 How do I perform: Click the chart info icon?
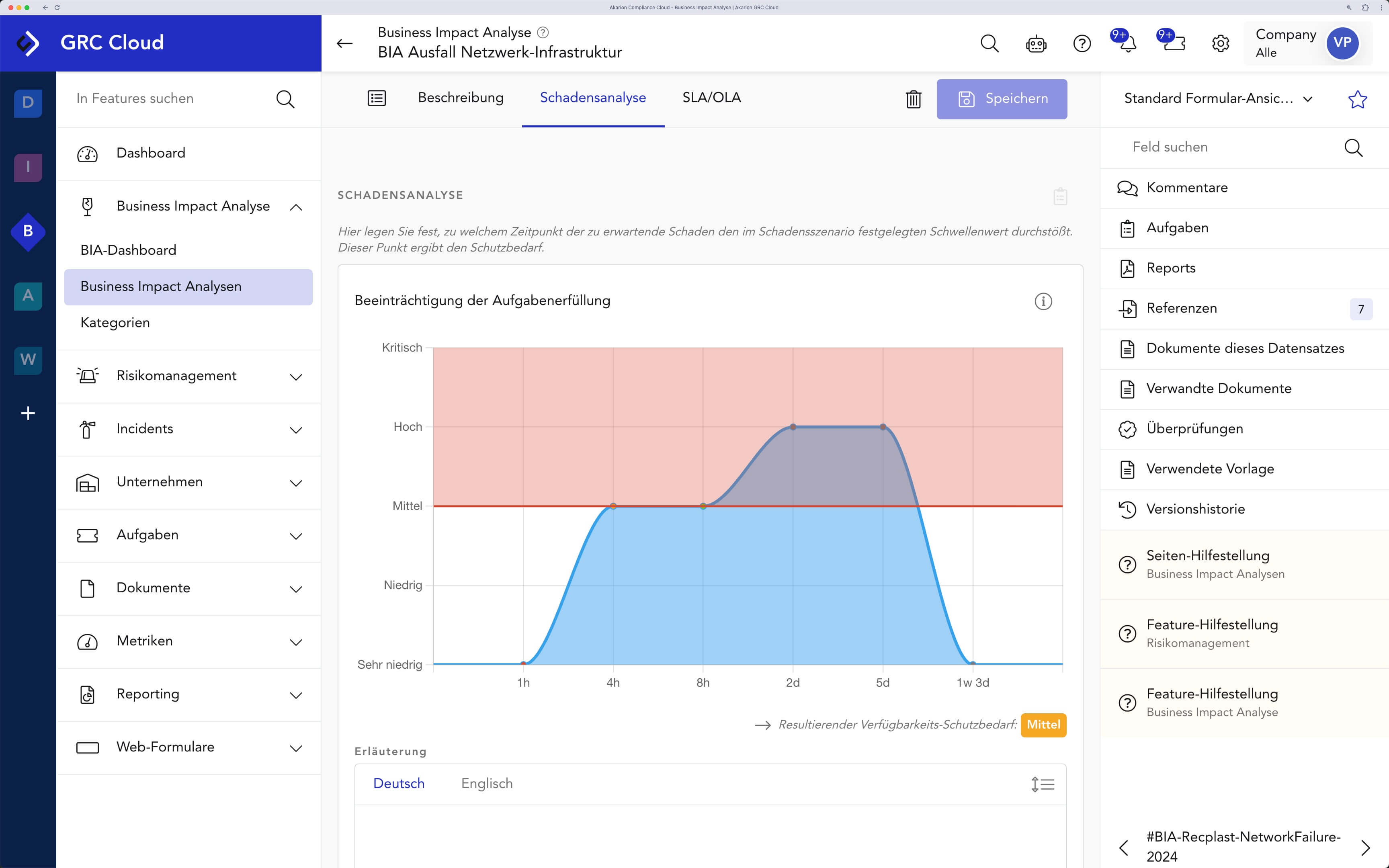[x=1043, y=301]
